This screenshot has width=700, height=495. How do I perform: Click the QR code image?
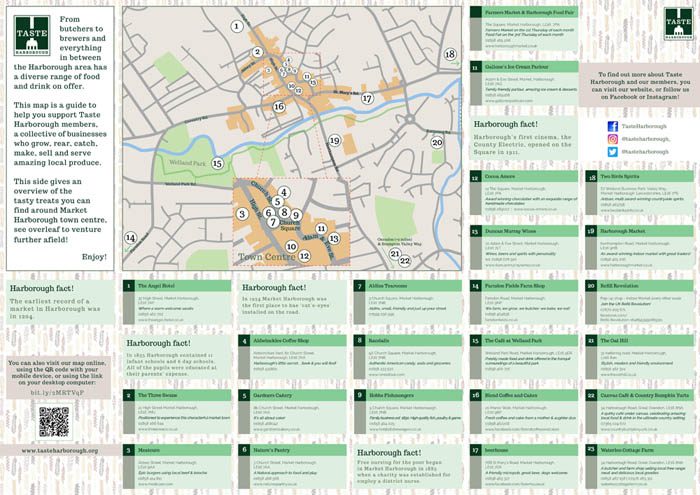point(54,422)
